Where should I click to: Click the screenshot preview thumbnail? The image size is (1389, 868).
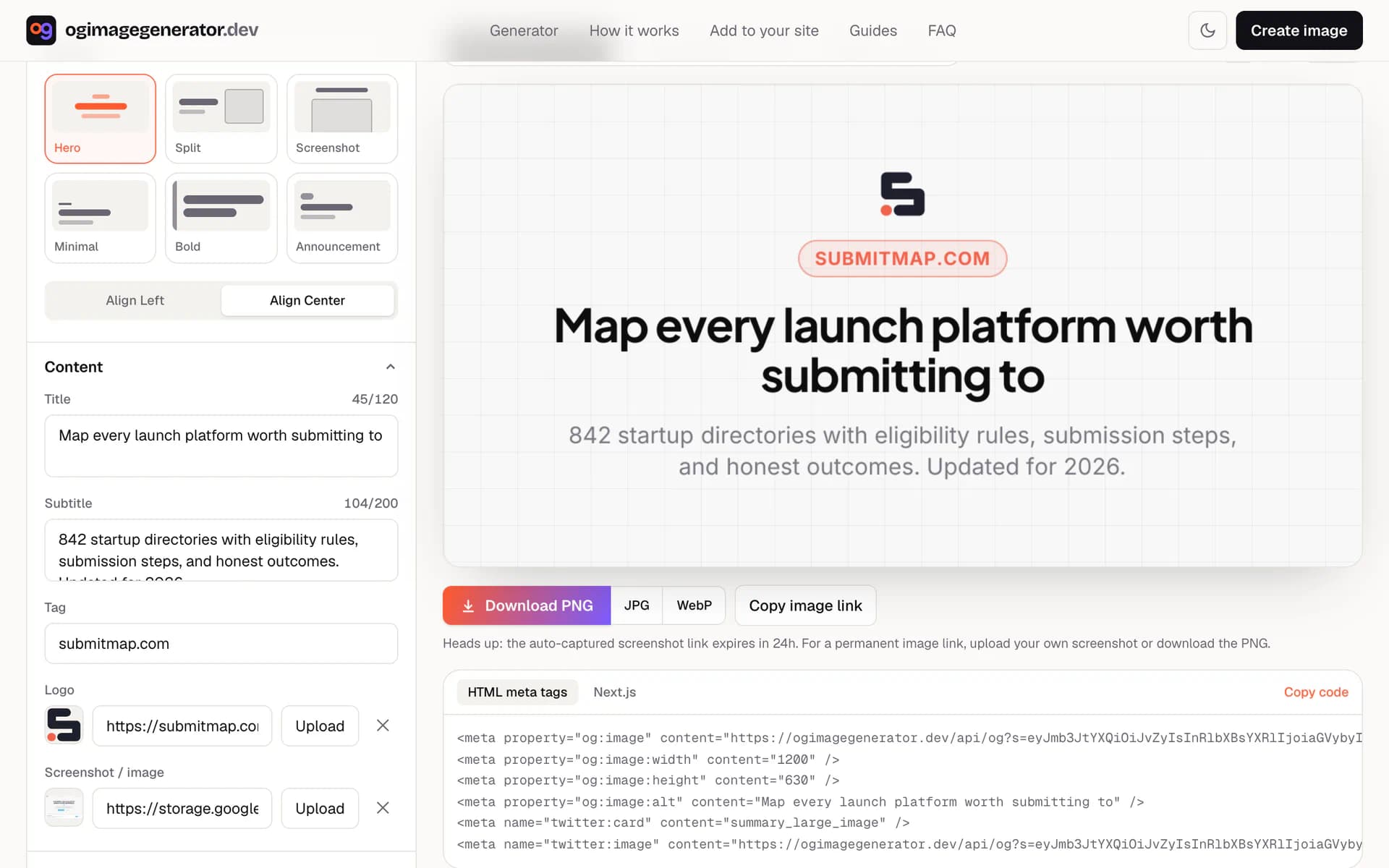(x=64, y=808)
